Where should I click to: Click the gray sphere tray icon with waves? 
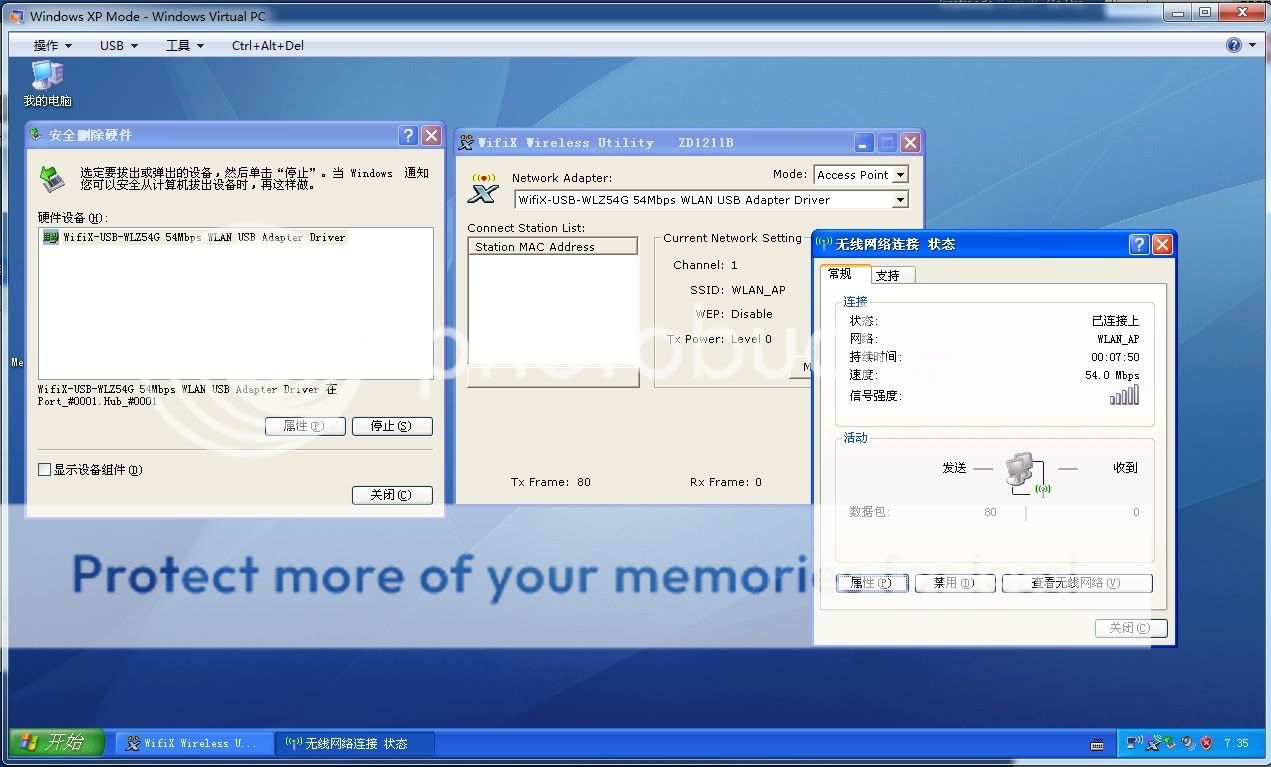[1188, 743]
